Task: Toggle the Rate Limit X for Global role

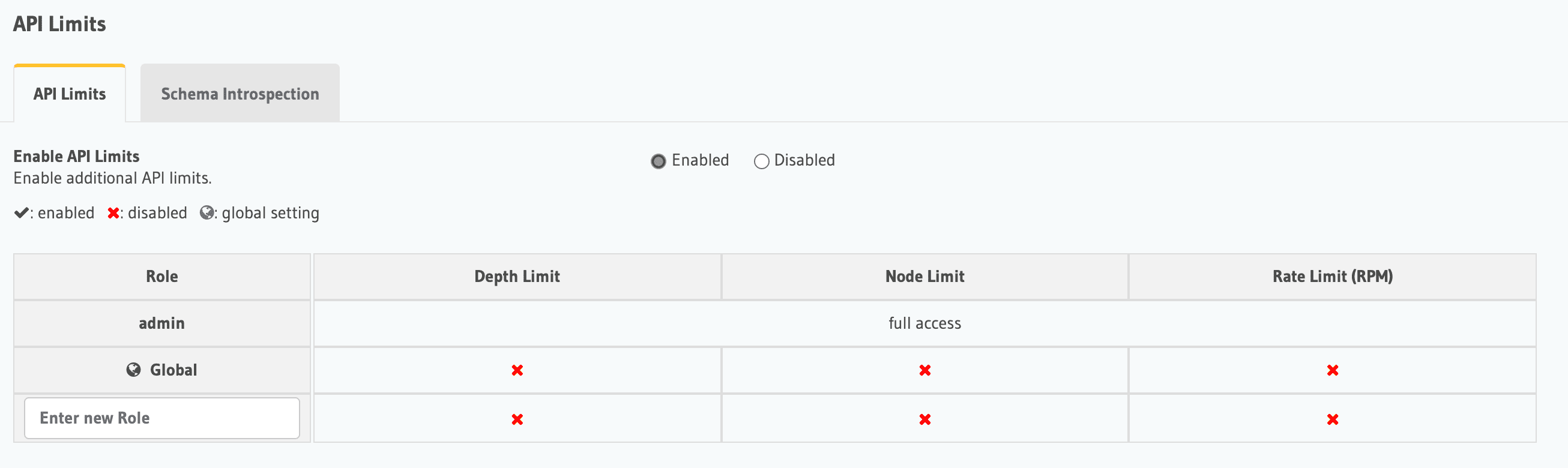Action: coord(1333,370)
